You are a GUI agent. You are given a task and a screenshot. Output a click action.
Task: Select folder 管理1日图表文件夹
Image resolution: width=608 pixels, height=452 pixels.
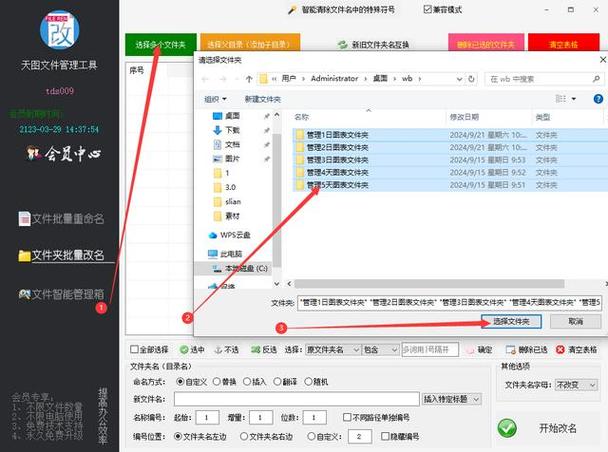click(x=337, y=135)
